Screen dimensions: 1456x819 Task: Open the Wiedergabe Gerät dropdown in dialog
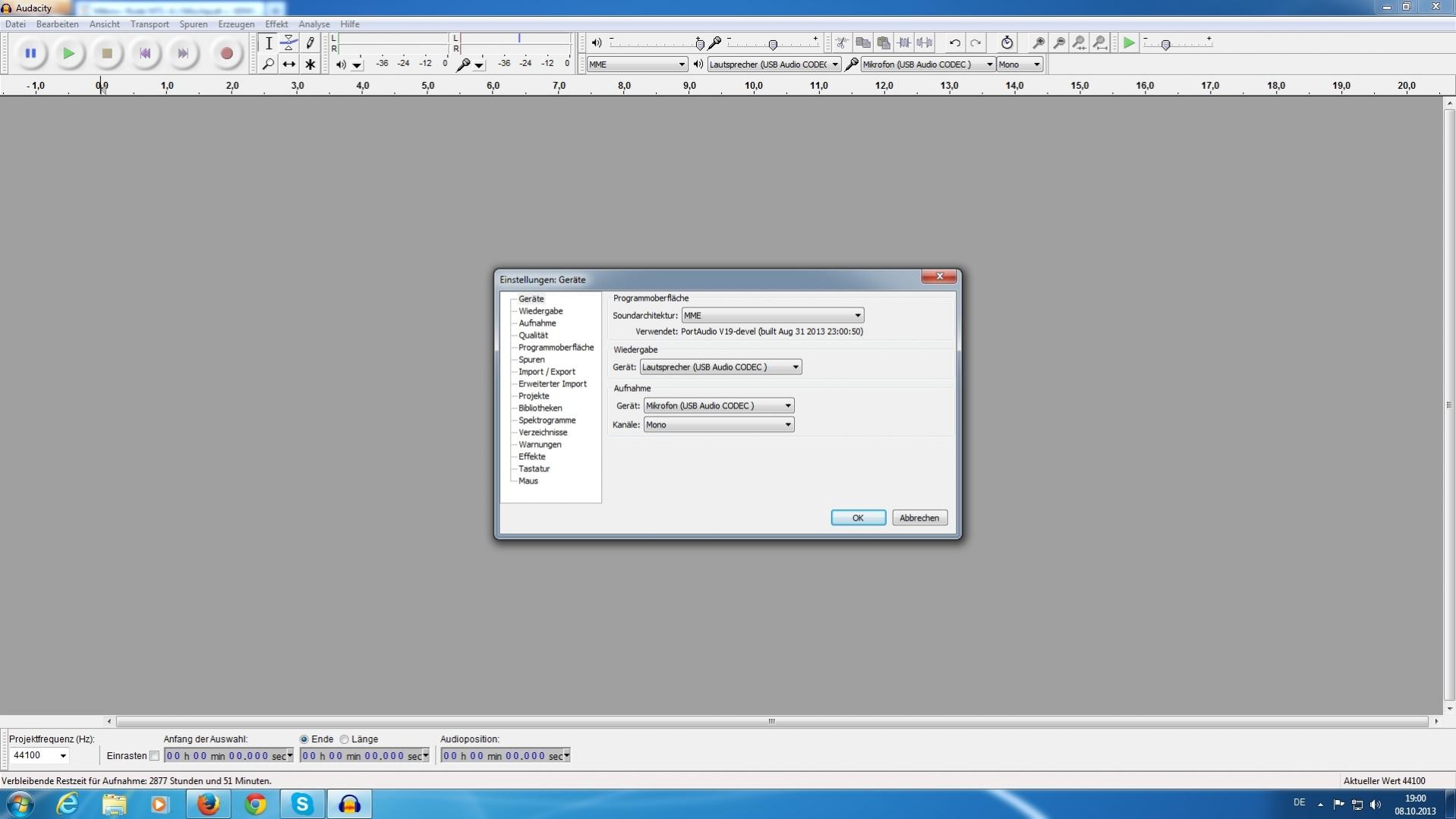point(720,367)
